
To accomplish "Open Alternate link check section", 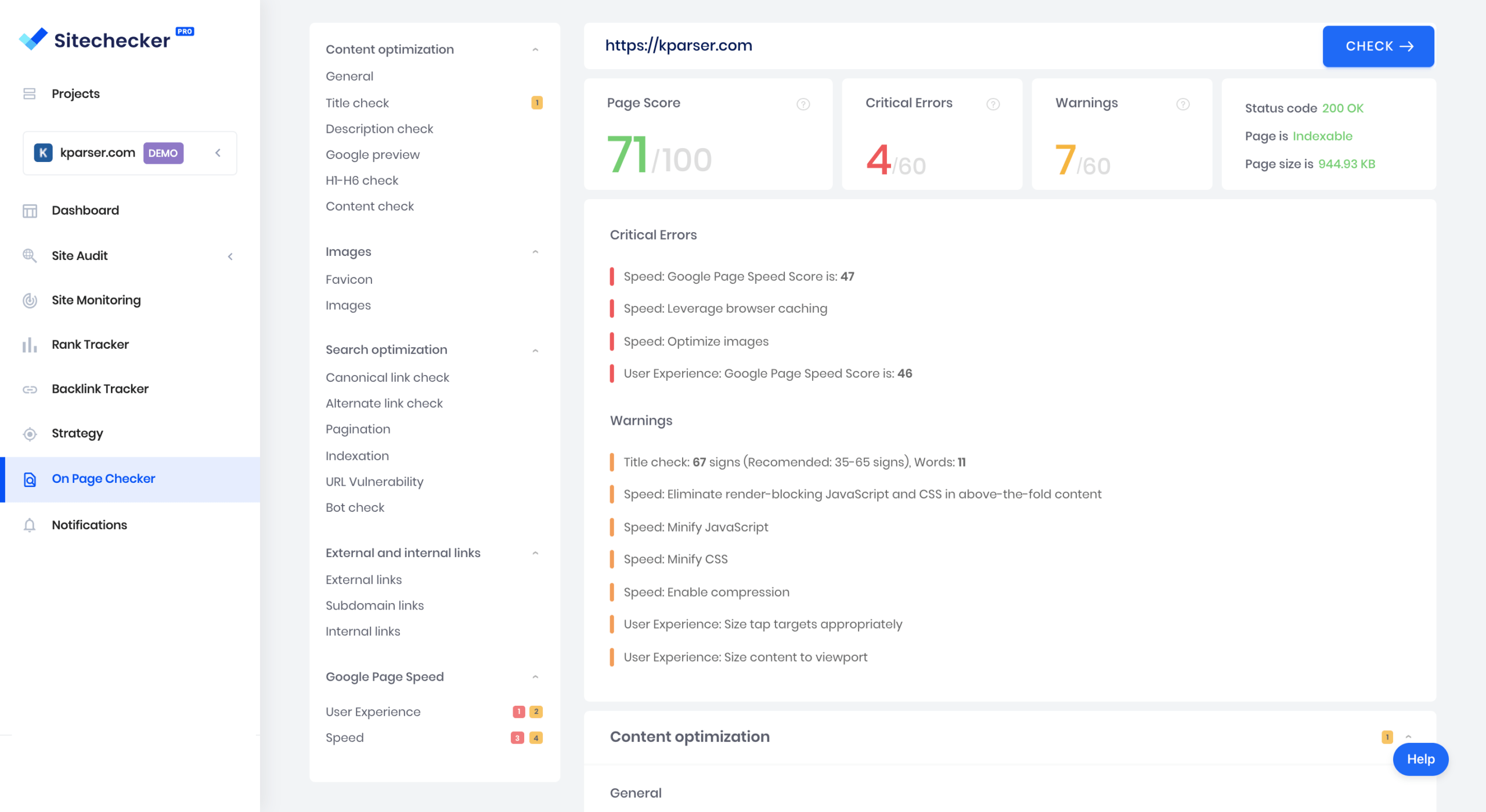I will (384, 403).
